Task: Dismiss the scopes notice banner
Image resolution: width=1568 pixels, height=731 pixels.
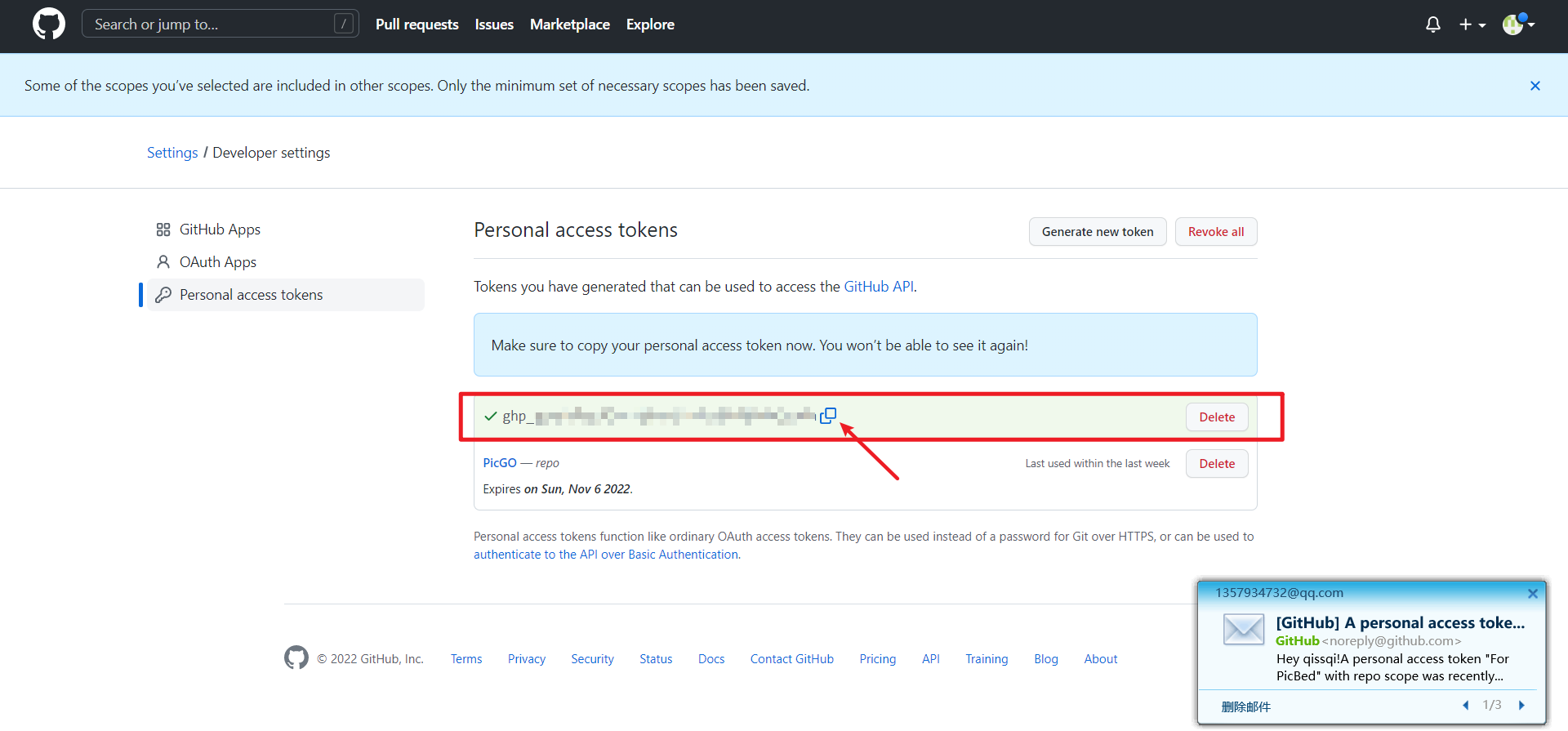Action: point(1535,86)
